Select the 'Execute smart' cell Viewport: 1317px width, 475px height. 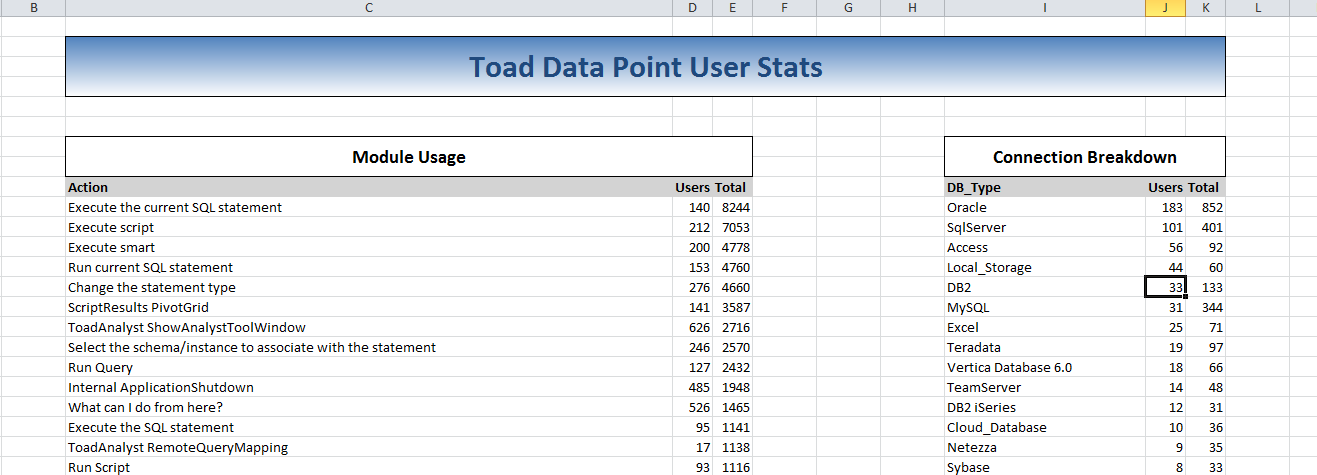tap(368, 247)
